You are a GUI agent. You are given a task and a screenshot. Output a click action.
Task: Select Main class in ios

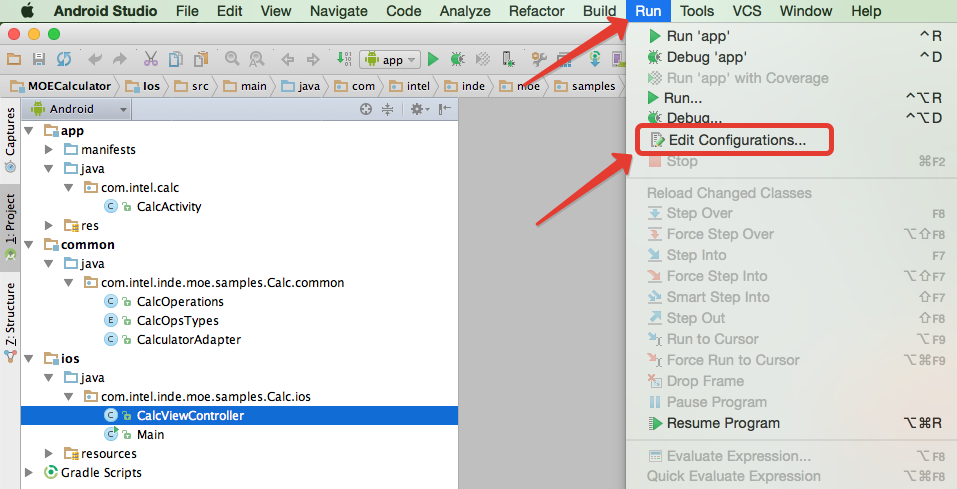[150, 435]
